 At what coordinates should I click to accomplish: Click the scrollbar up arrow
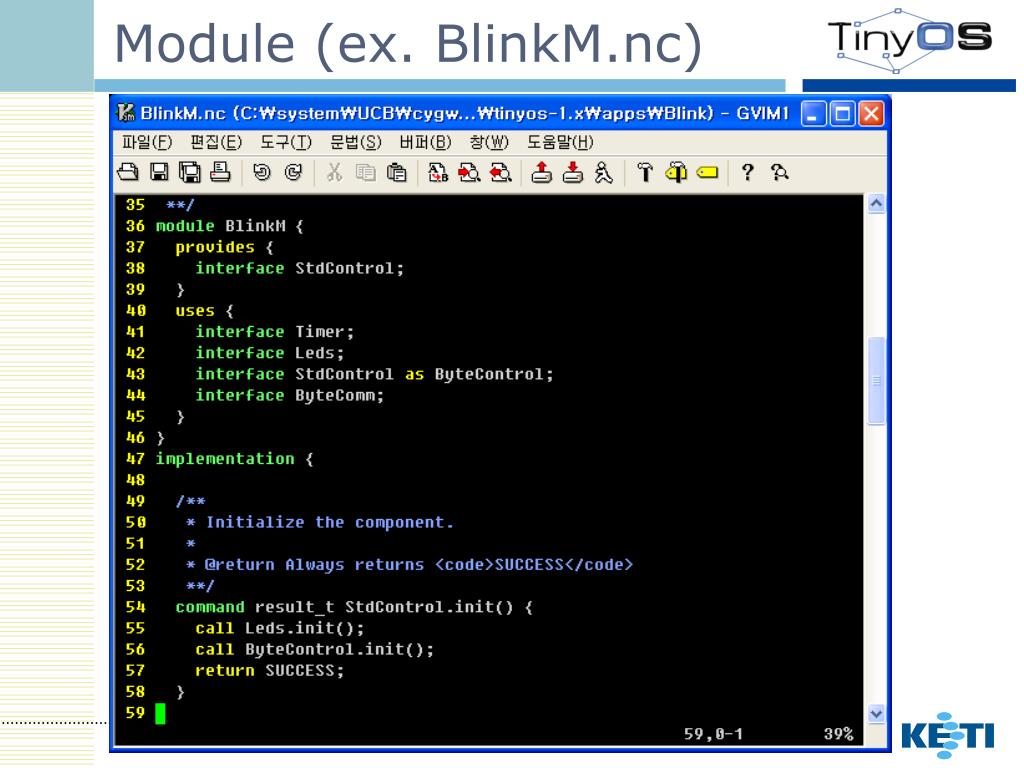coord(876,204)
